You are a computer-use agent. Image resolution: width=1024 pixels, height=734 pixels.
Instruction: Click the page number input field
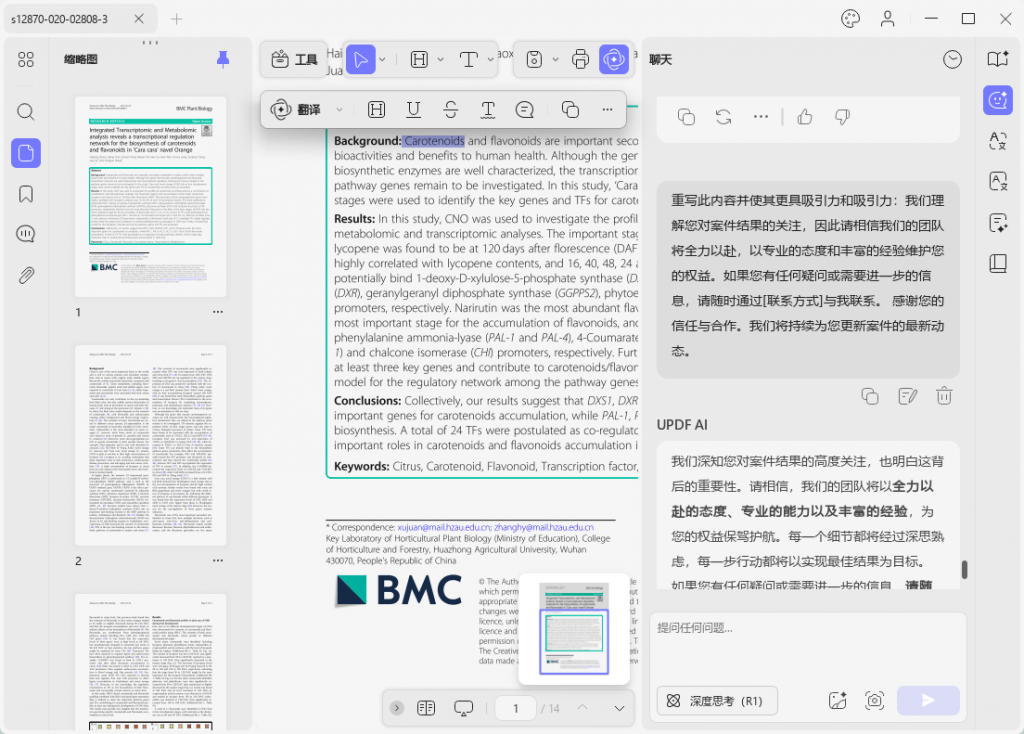(516, 709)
